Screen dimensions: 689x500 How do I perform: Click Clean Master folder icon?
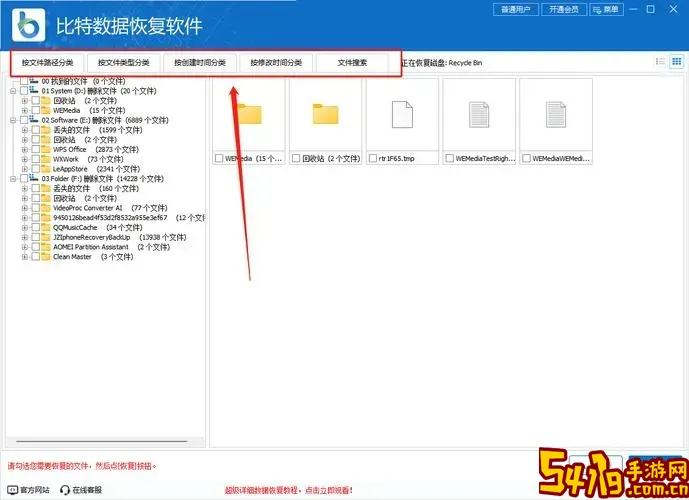(x=46, y=257)
